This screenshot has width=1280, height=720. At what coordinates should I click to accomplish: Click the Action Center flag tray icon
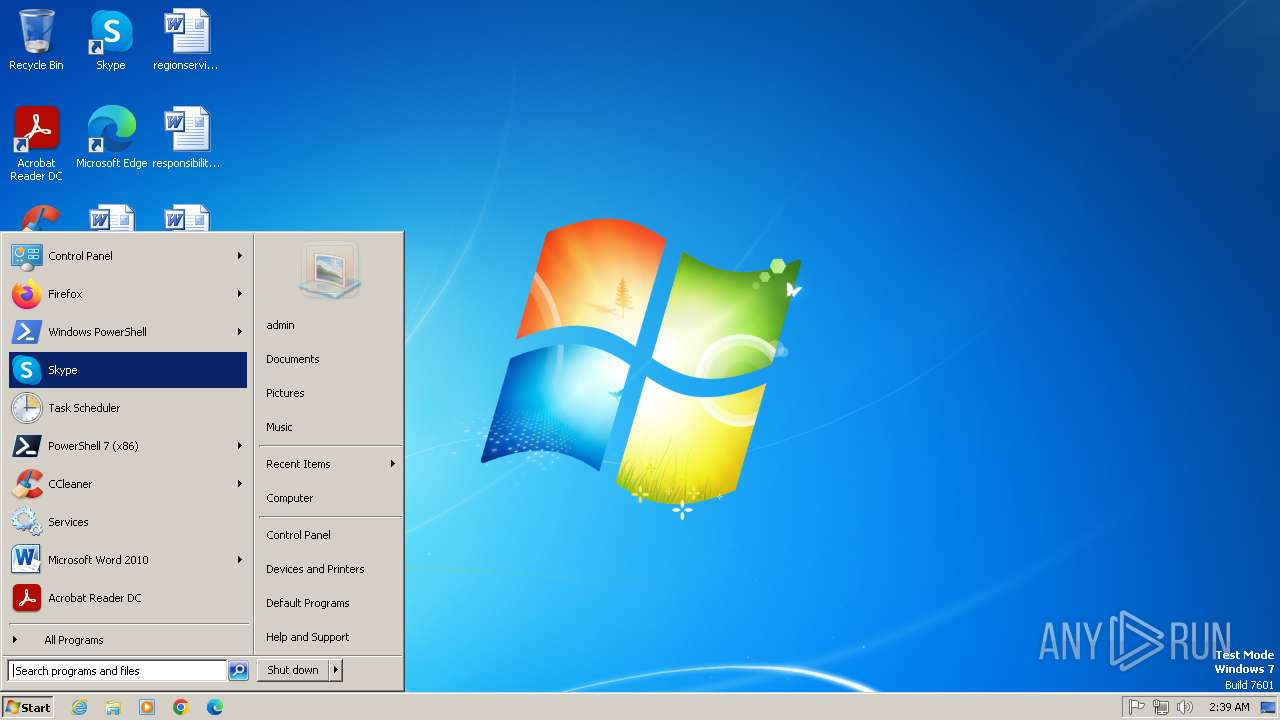coord(1137,707)
